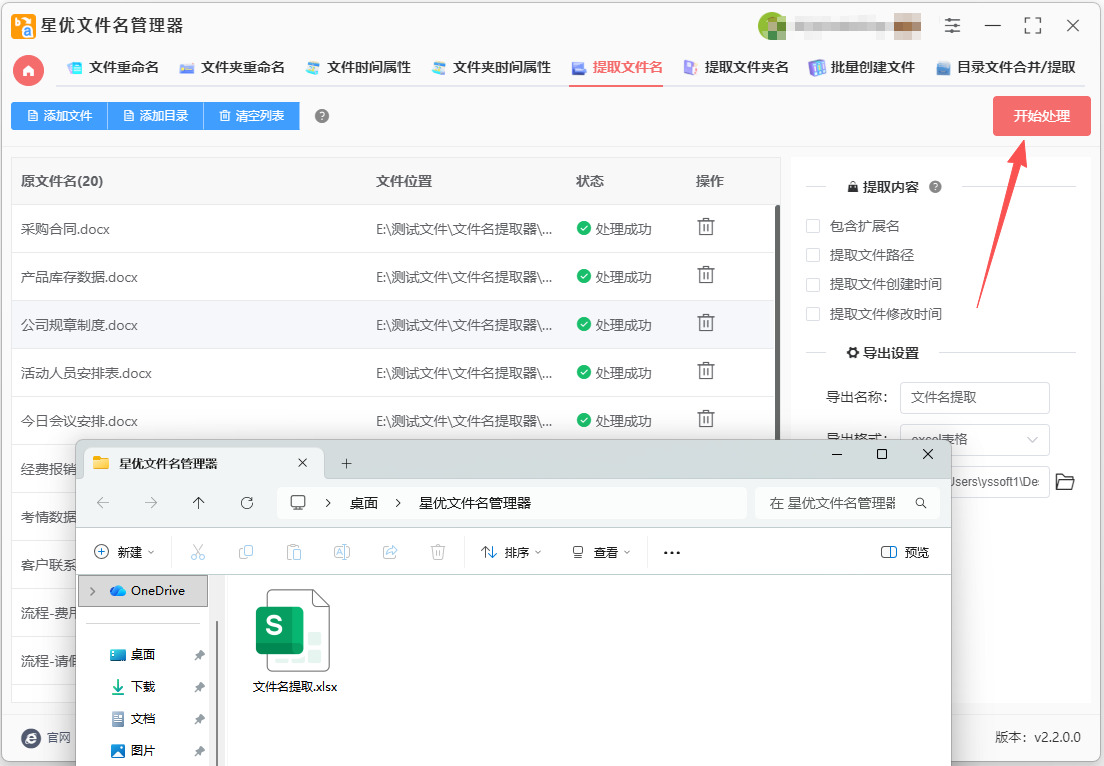Viewport: 1104px width, 766px height.
Task: Click the refresh icon in file explorer
Action: tap(247, 503)
